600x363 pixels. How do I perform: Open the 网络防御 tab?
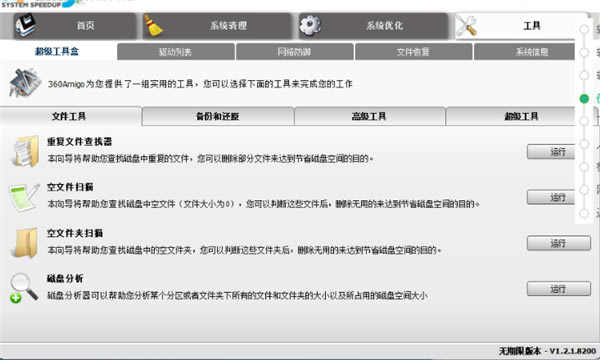click(294, 52)
